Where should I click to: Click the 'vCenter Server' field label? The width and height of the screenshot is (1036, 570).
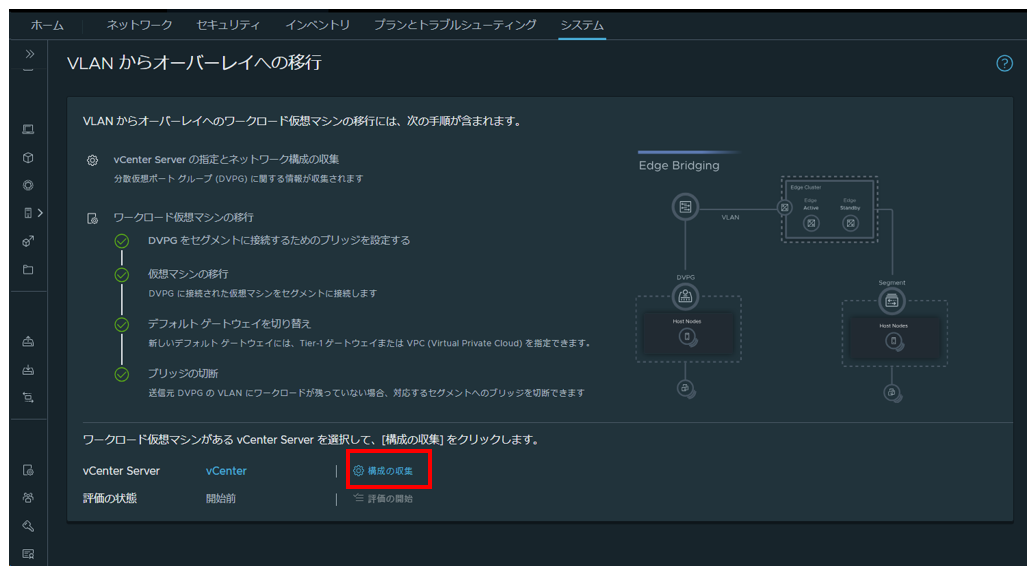(121, 471)
